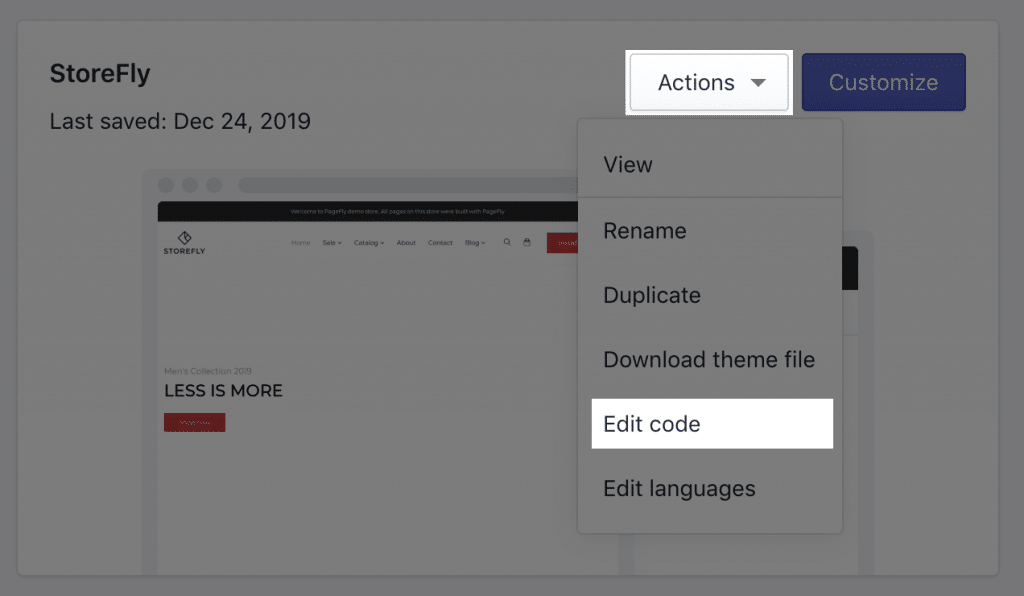1024x596 pixels.
Task: Click the search magnifier icon in preview
Action: click(x=507, y=242)
